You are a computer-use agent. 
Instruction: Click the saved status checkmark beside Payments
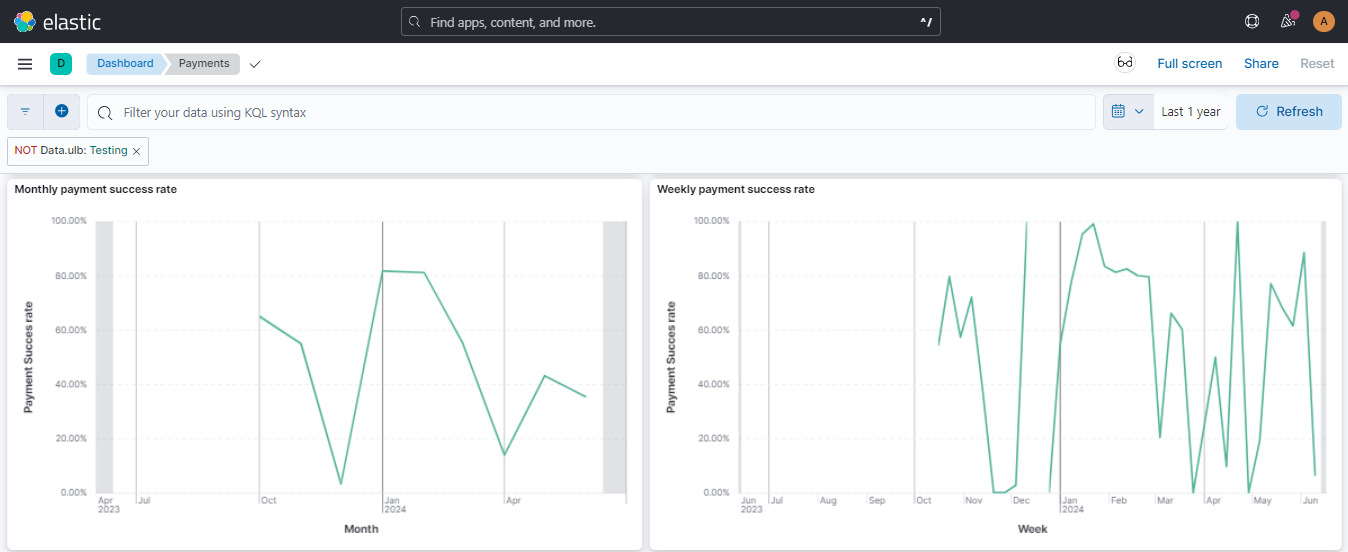point(255,64)
